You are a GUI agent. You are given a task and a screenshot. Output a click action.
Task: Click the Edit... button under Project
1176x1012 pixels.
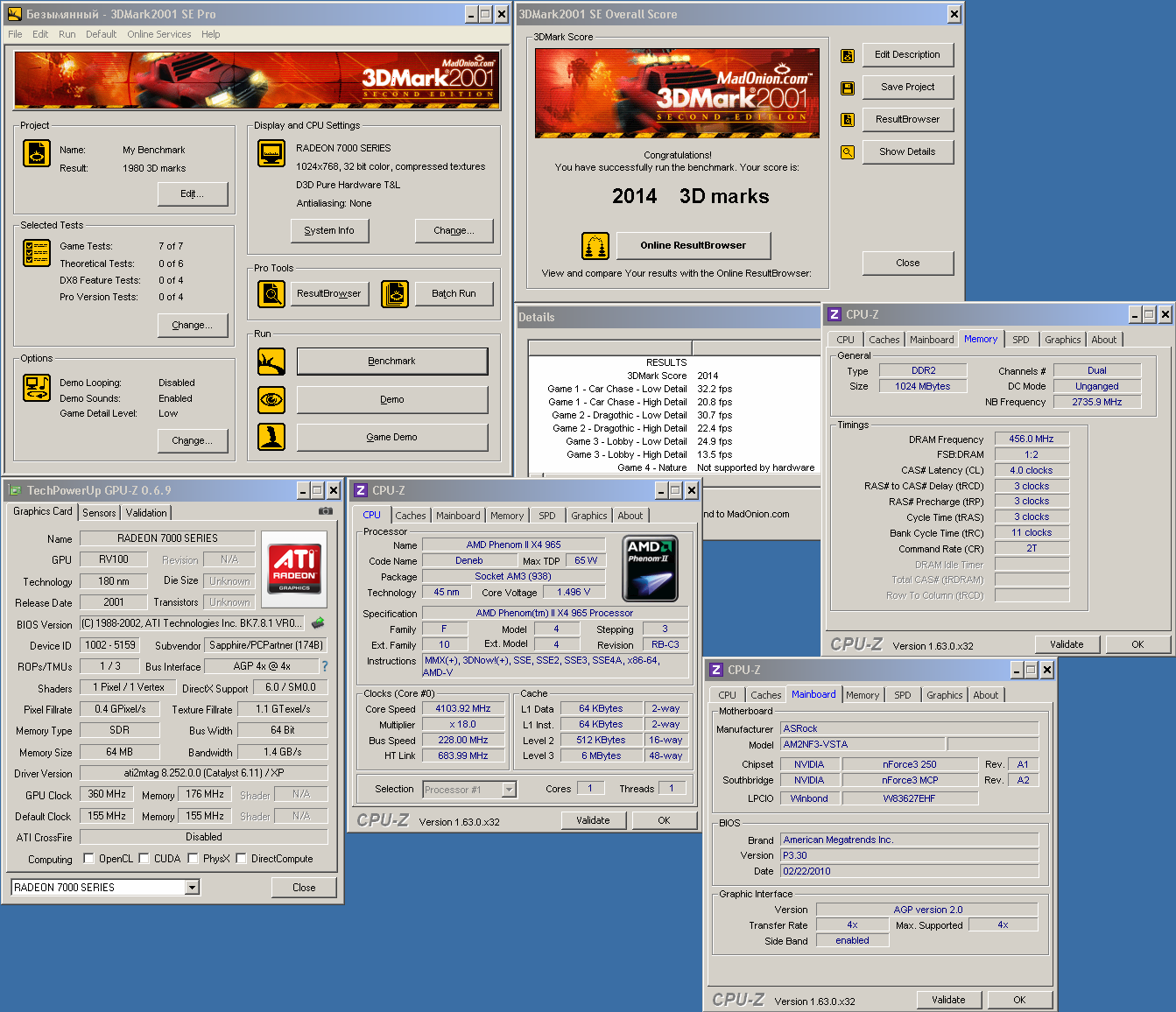[x=193, y=193]
